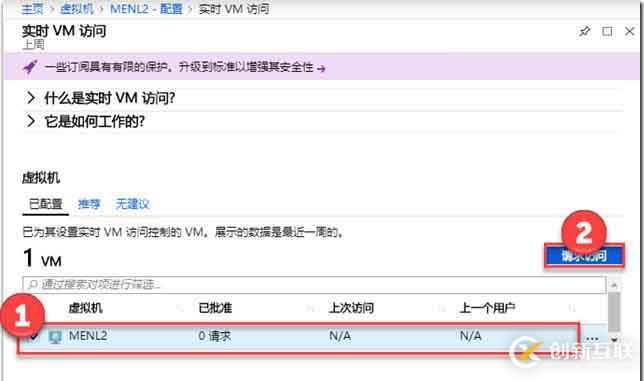Pin the 实时 VM 访问 blade
The image size is (644, 381).
click(584, 31)
